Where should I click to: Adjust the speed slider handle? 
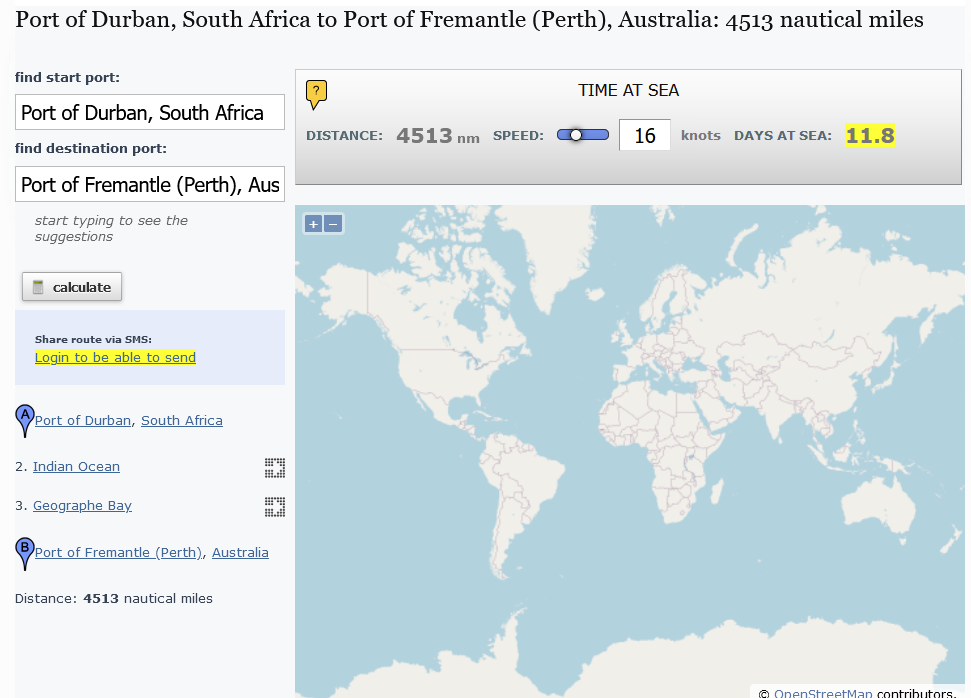point(576,135)
